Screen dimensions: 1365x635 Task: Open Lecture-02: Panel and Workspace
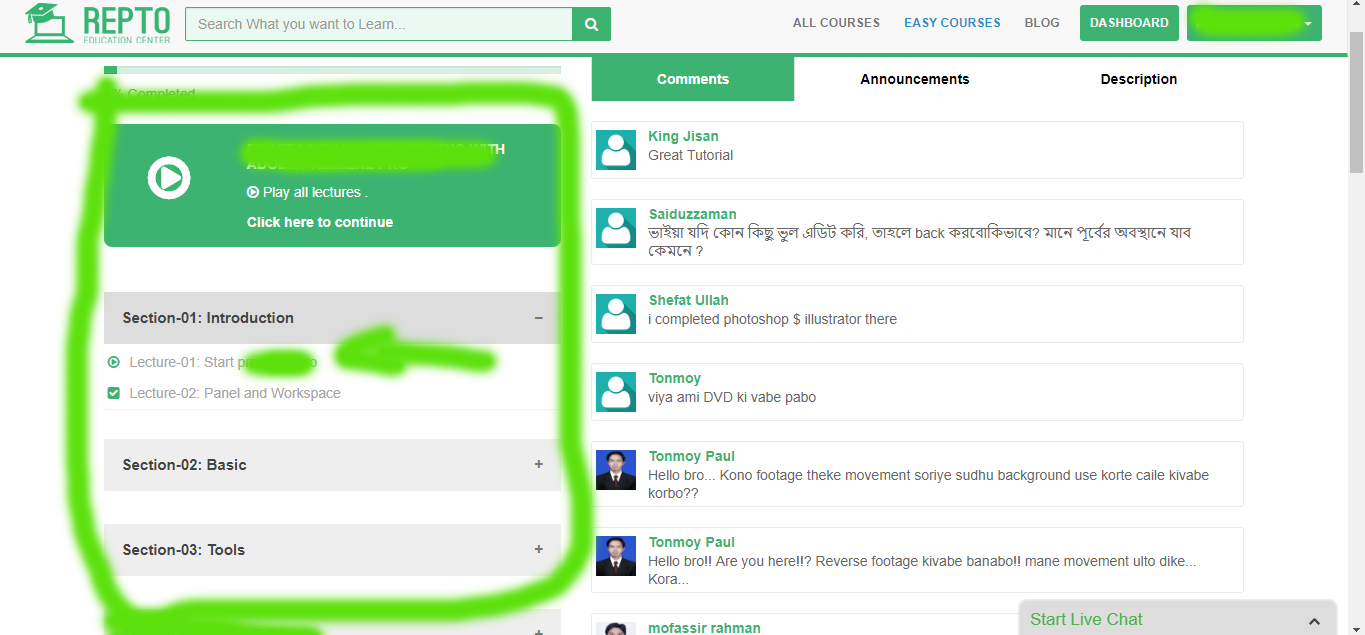[x=235, y=393]
